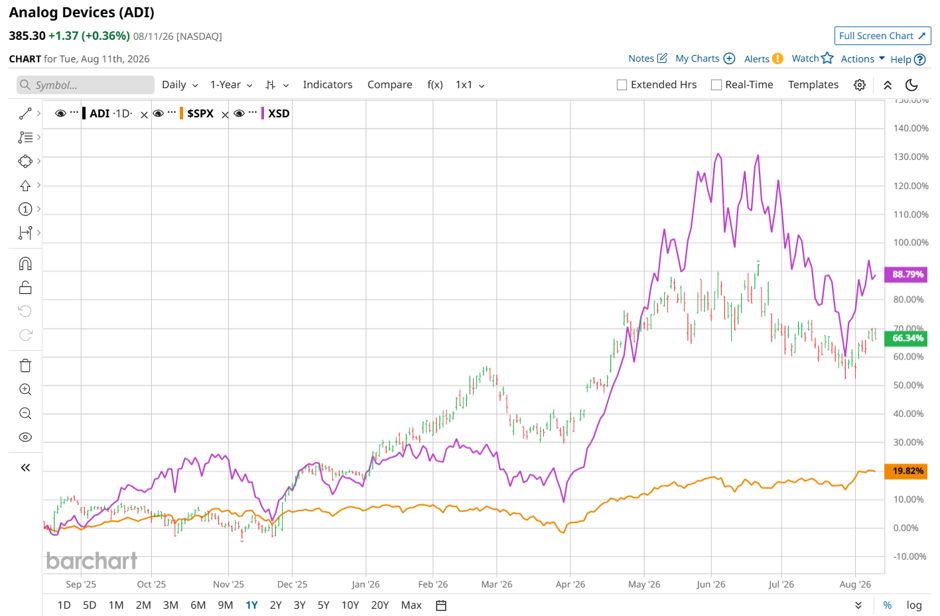
Task: Select the 1D time range
Action: pyautogui.click(x=64, y=605)
